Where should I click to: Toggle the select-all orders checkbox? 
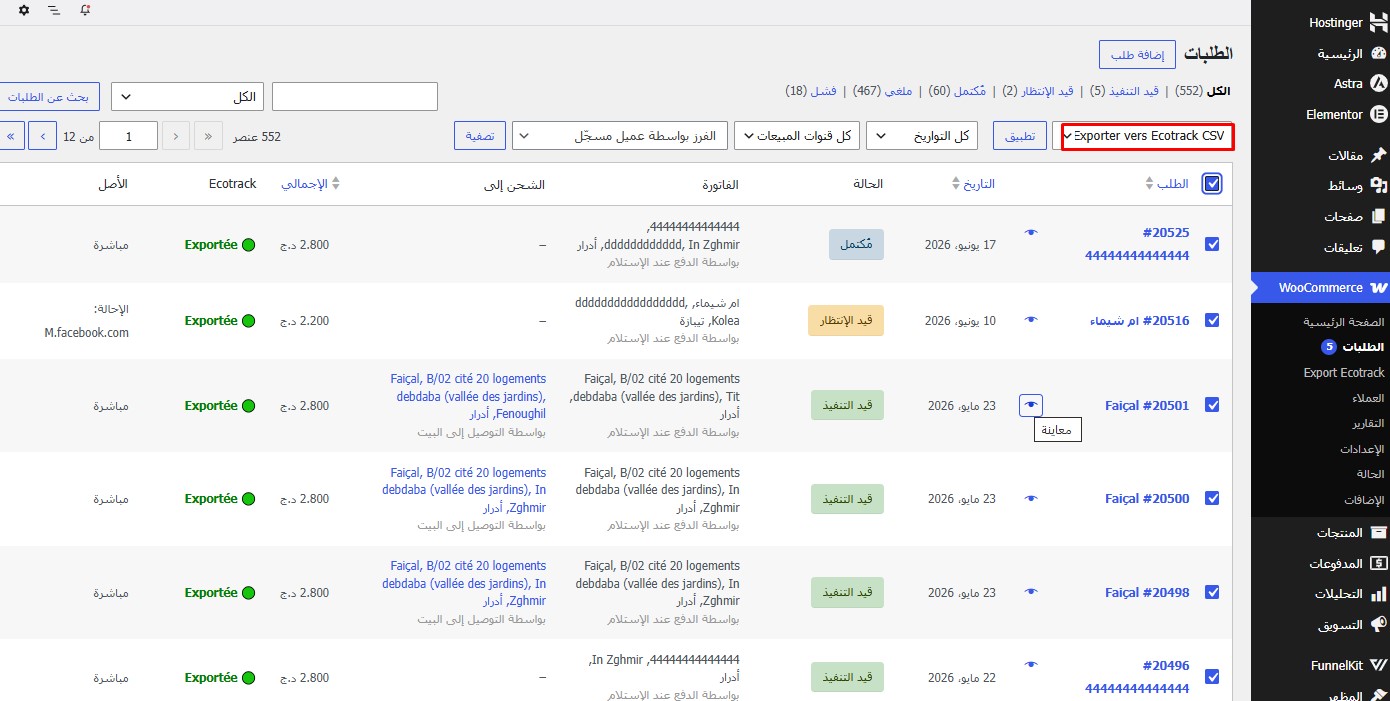tap(1212, 183)
